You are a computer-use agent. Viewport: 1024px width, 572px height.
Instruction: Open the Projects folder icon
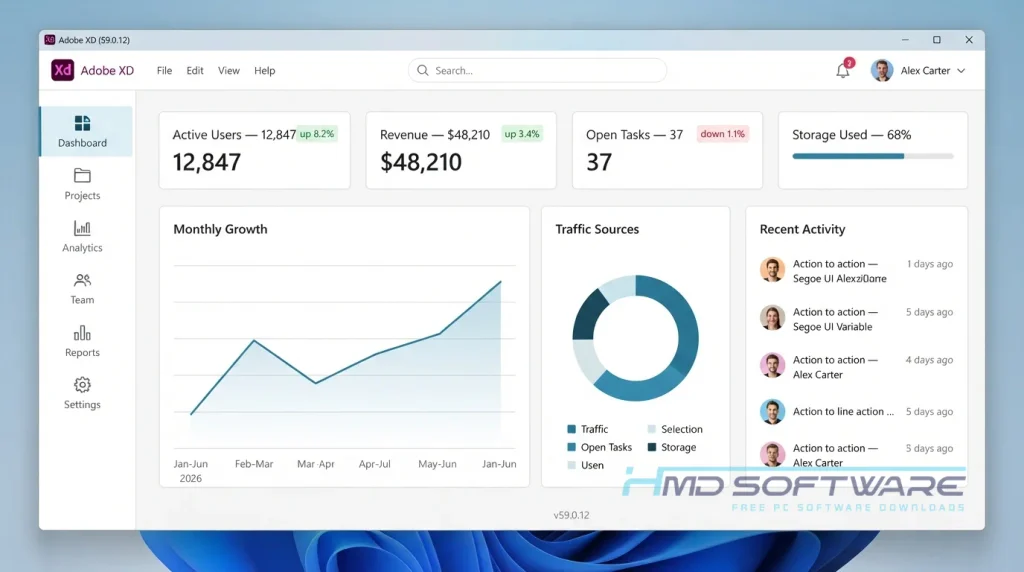(82, 176)
